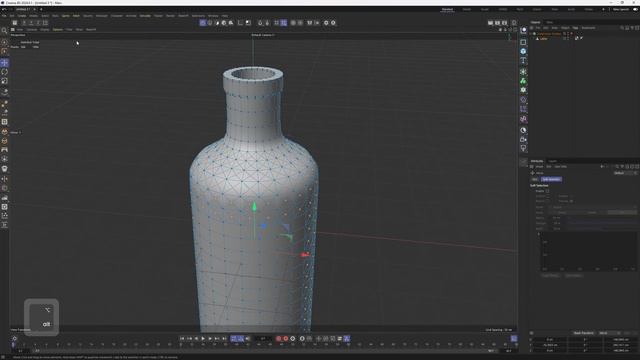The height and width of the screenshot is (360, 640).
Task: Open coordinate mode dropdown beside Reset Transform
Action: pos(609,333)
